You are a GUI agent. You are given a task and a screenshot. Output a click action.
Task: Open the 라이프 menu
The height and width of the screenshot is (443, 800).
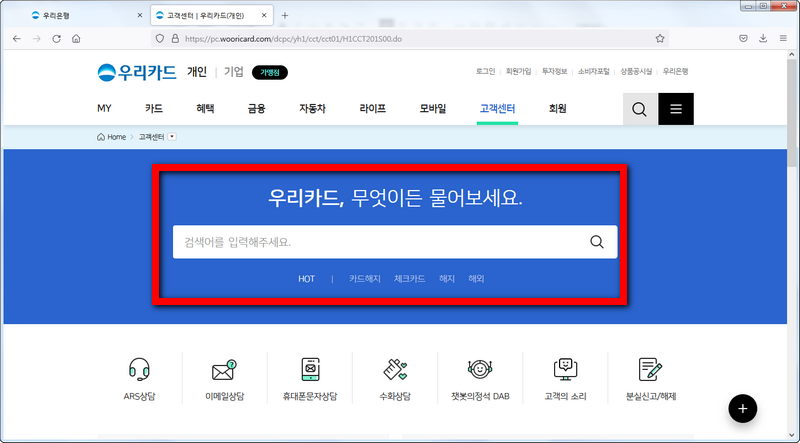(x=372, y=108)
